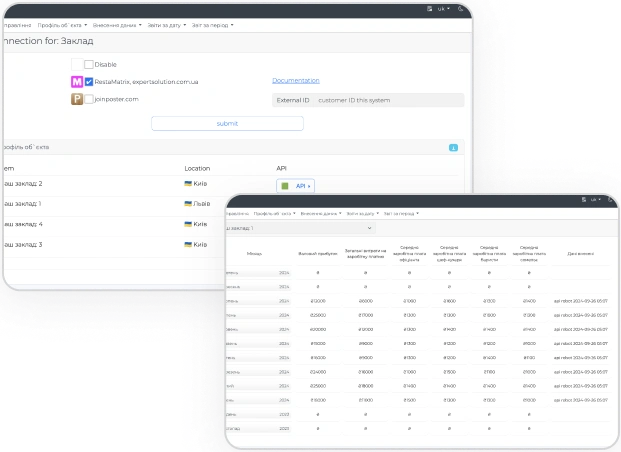Expand the 'uk' language dropdown in back window

[443, 8]
